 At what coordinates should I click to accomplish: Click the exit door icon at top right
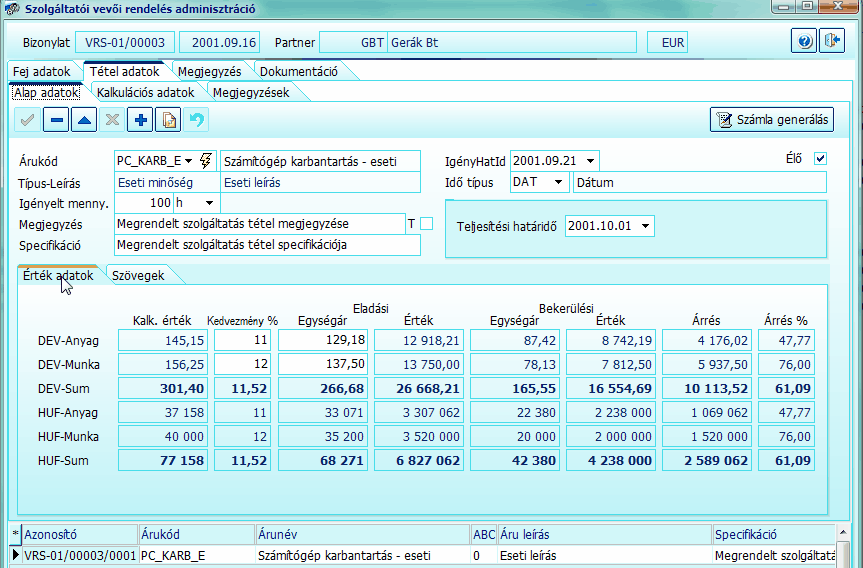pos(832,41)
